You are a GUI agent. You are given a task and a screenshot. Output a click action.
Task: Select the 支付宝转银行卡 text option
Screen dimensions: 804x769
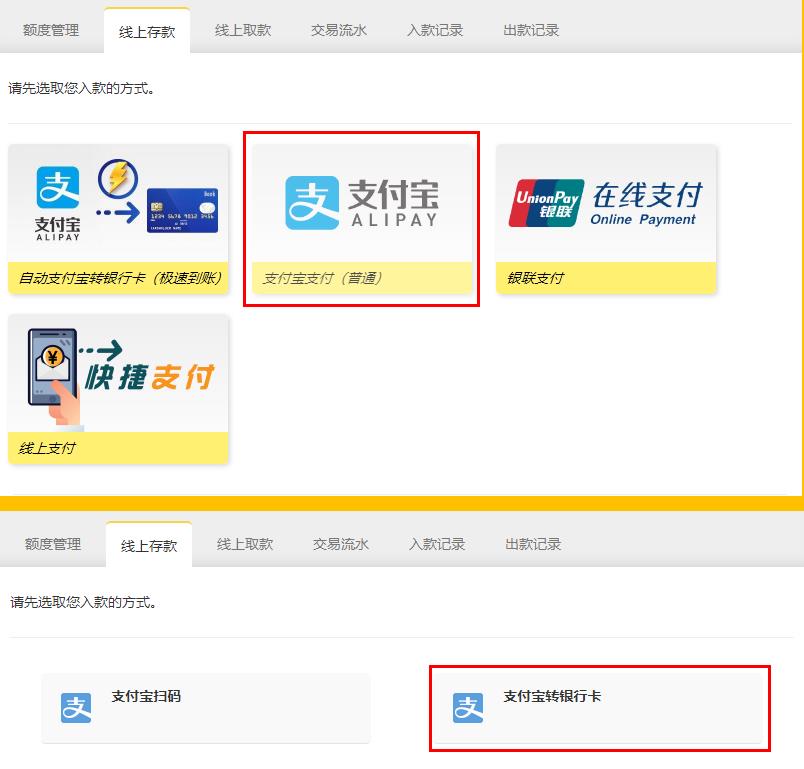pos(552,696)
